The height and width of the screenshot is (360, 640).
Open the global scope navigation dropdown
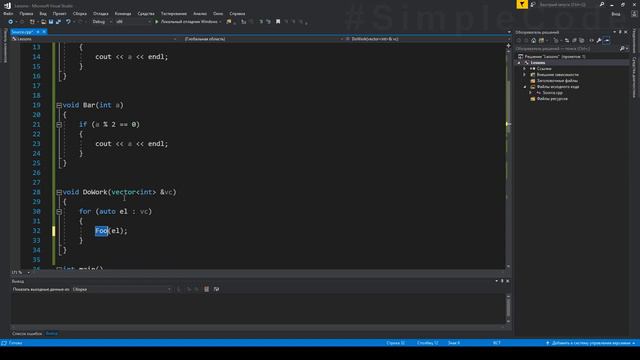(x=261, y=39)
